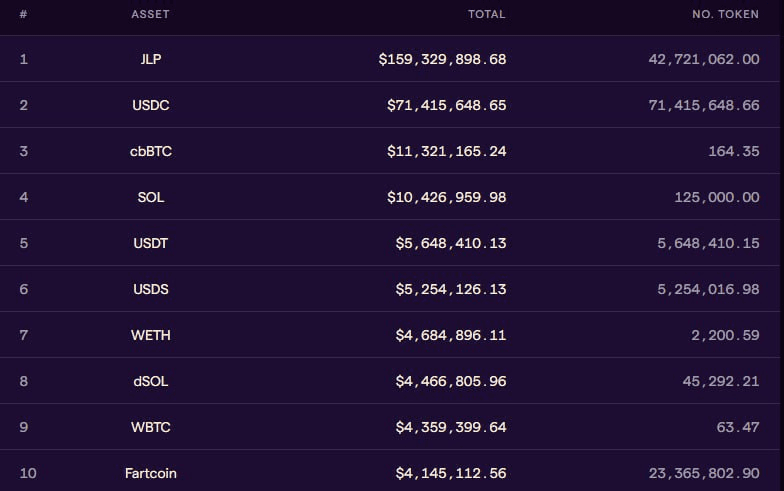This screenshot has width=784, height=491.
Task: Click the ASSET column header
Action: (150, 15)
